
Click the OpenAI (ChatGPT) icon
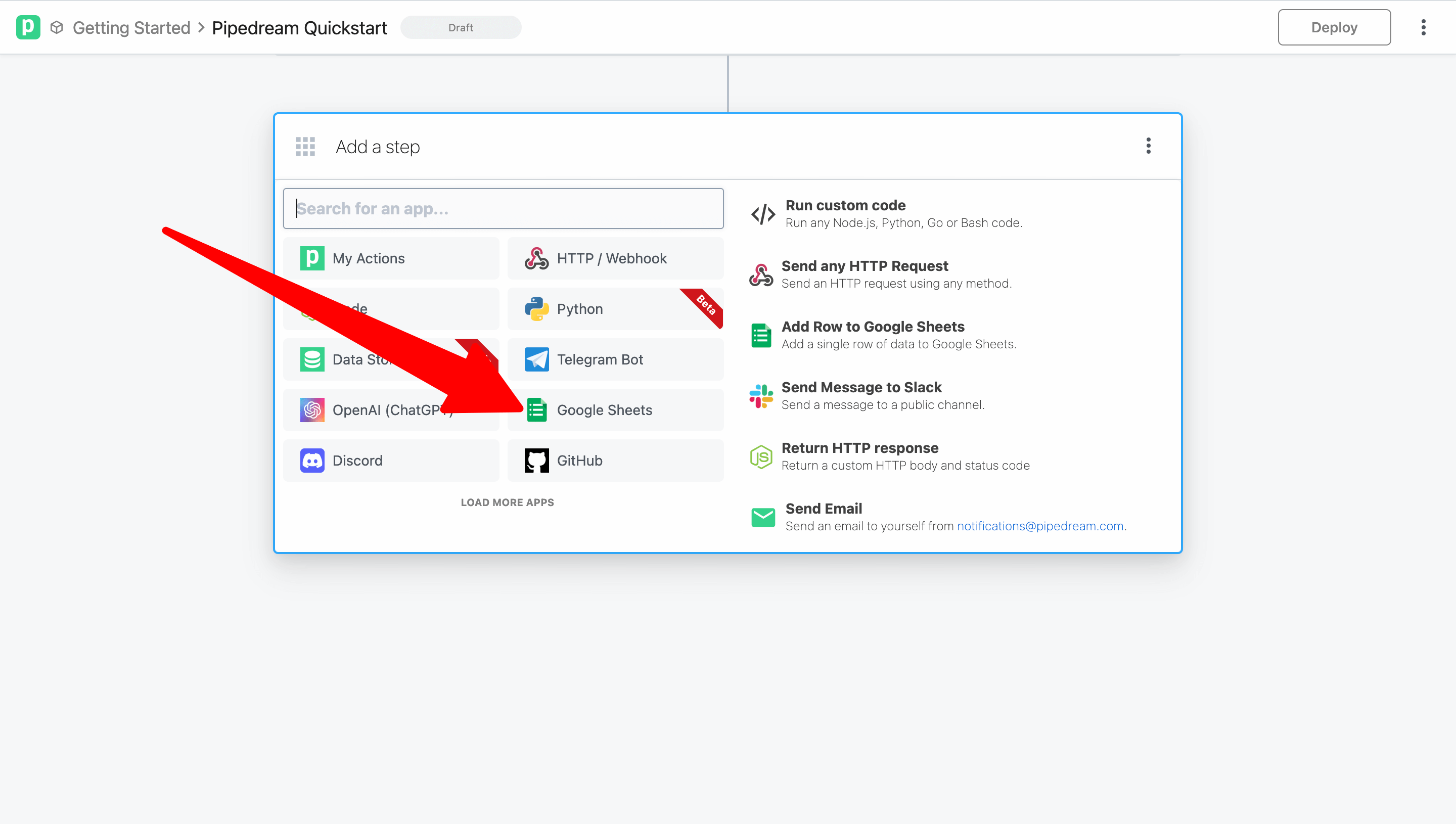[x=312, y=410]
